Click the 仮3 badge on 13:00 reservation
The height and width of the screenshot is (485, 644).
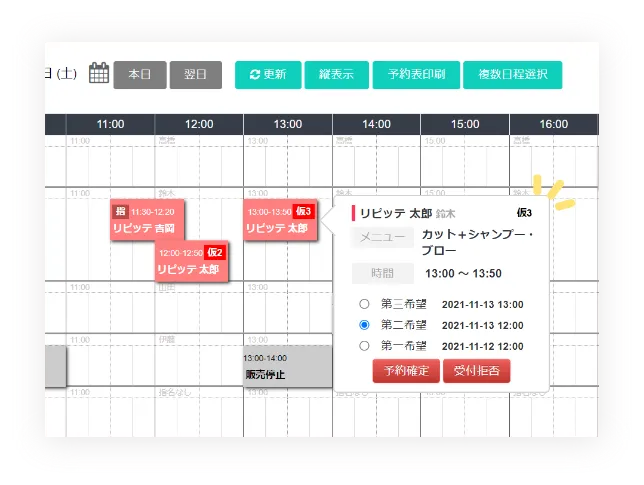point(304,211)
